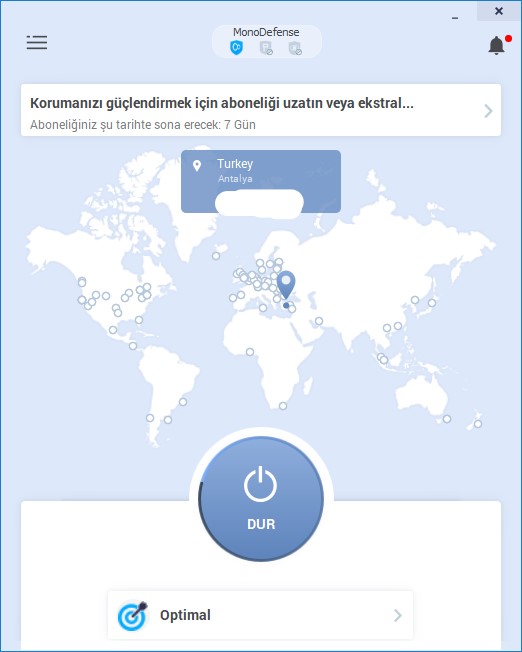Viewport: 522px width, 652px height.
Task: Select the server dot in West Africa
Action: coord(250,352)
